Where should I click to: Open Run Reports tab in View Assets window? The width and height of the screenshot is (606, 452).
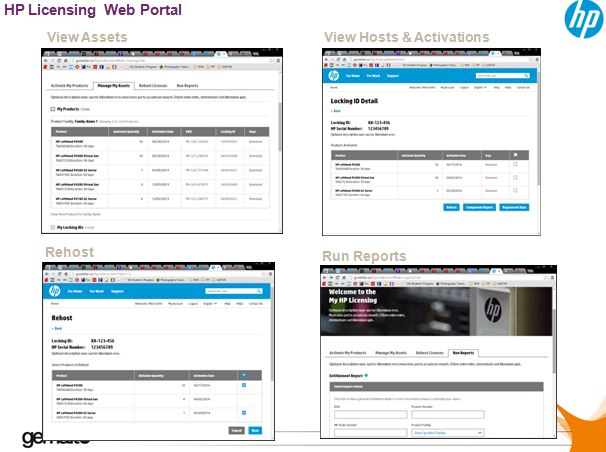[x=187, y=85]
